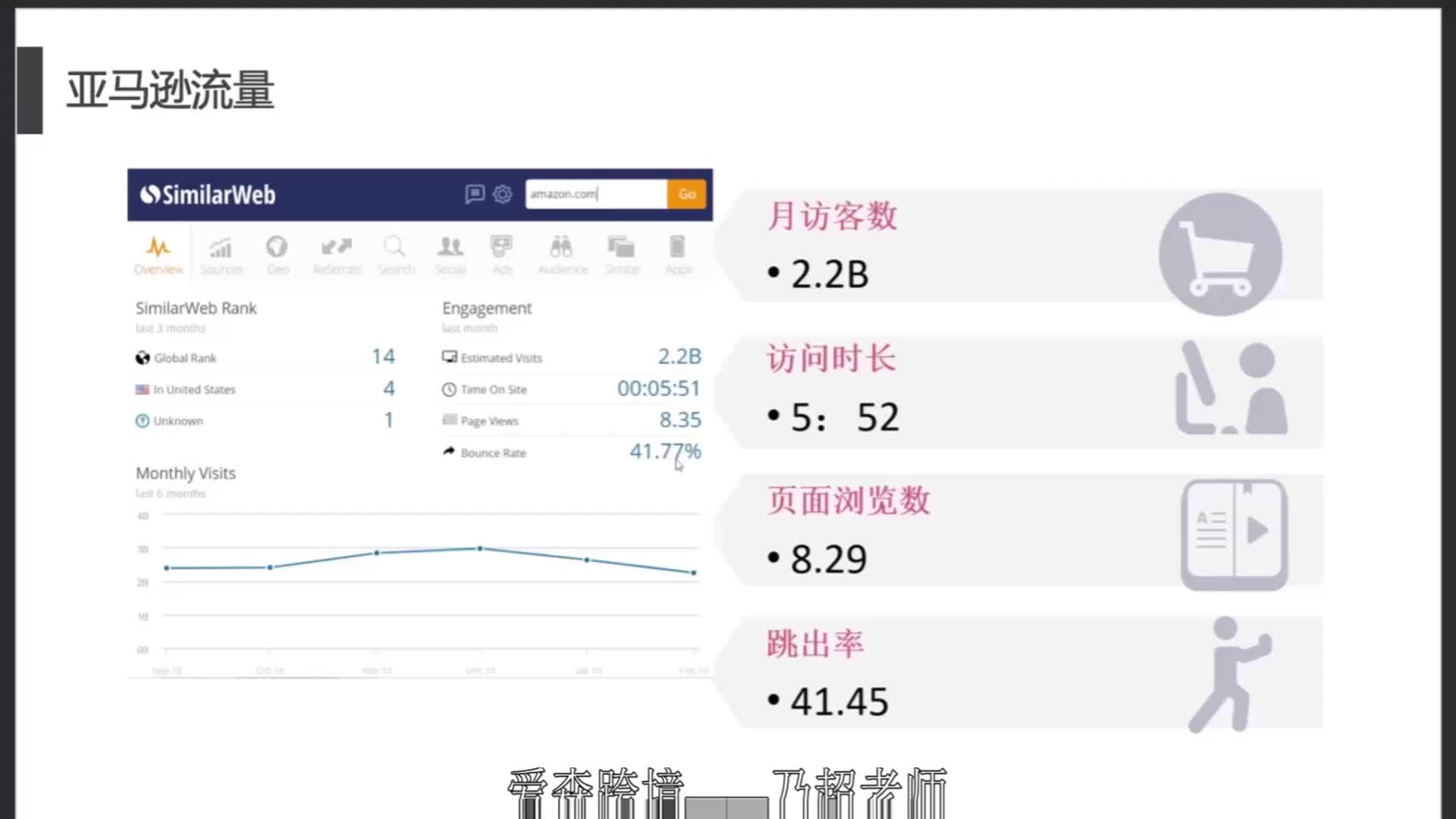Open the Ads tab
Viewport: 1456px width, 819px height.
point(502,256)
